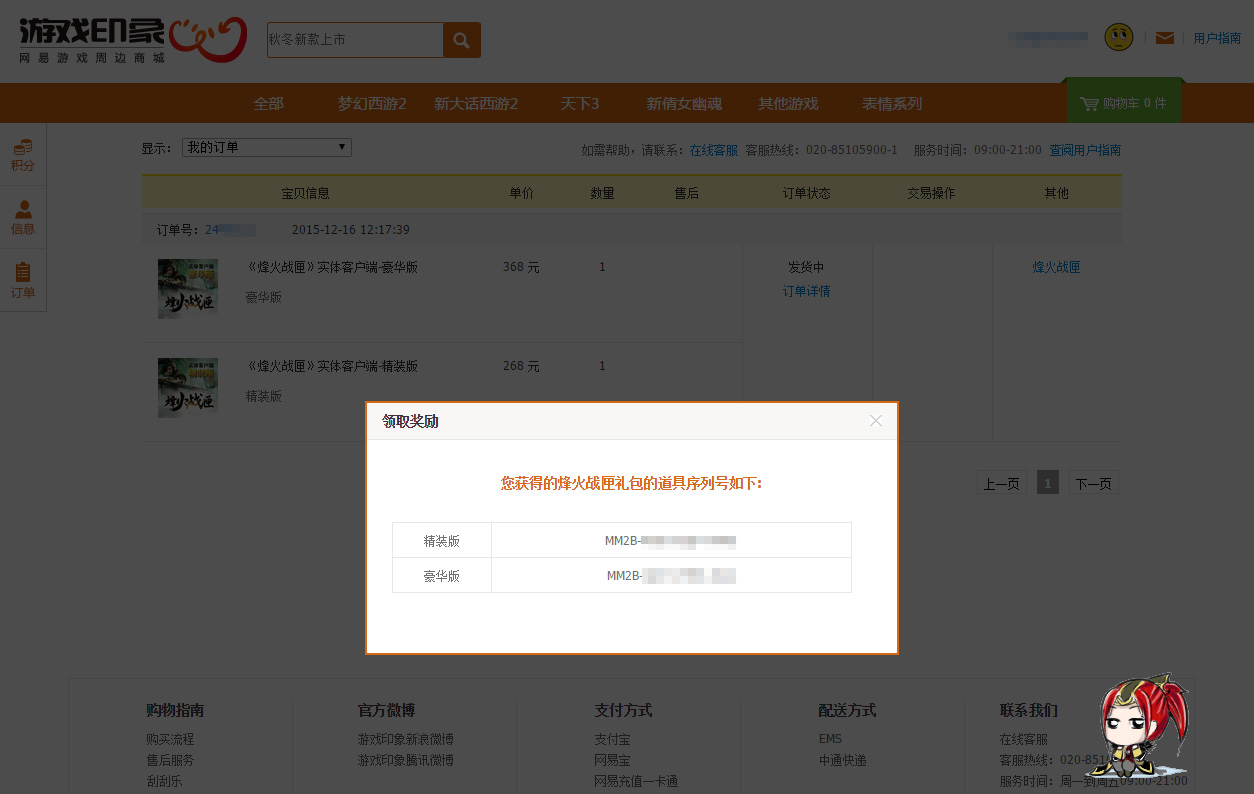Open the order number link
The image size is (1254, 794).
click(230, 230)
